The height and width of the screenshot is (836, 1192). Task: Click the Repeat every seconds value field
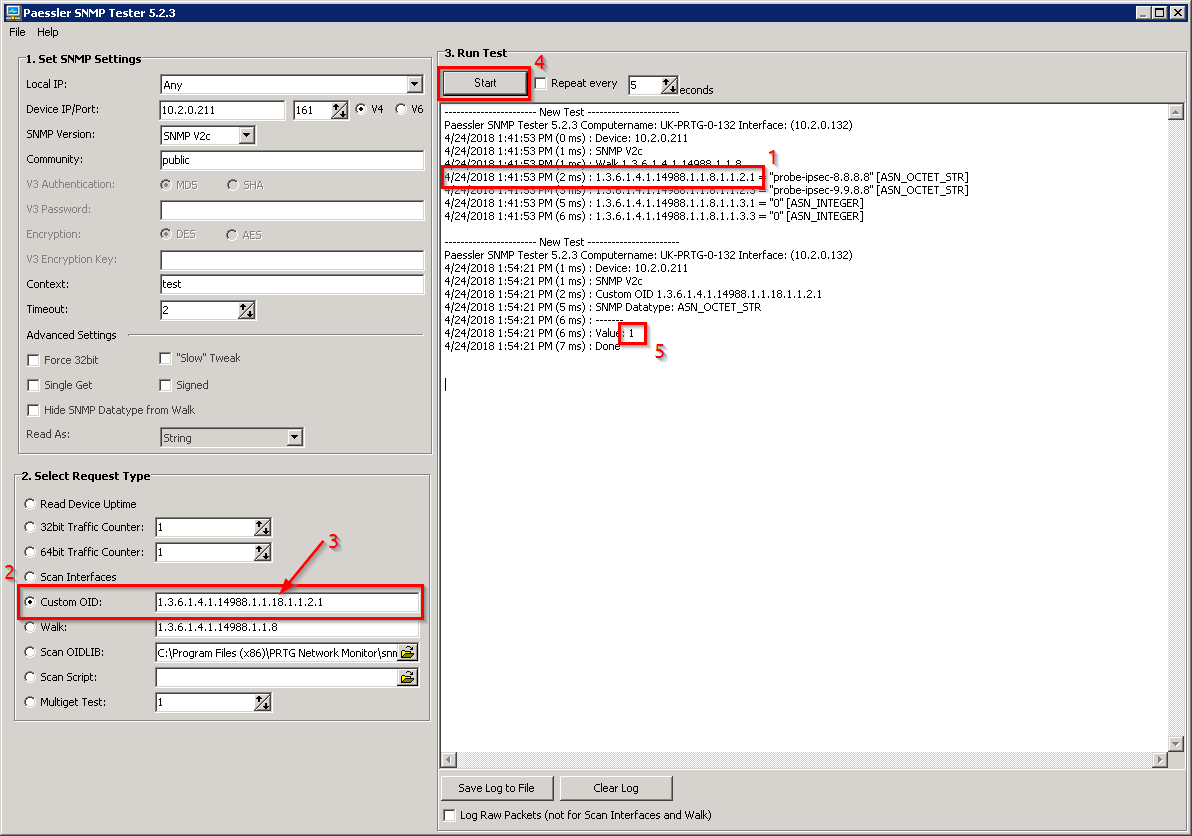(x=645, y=85)
